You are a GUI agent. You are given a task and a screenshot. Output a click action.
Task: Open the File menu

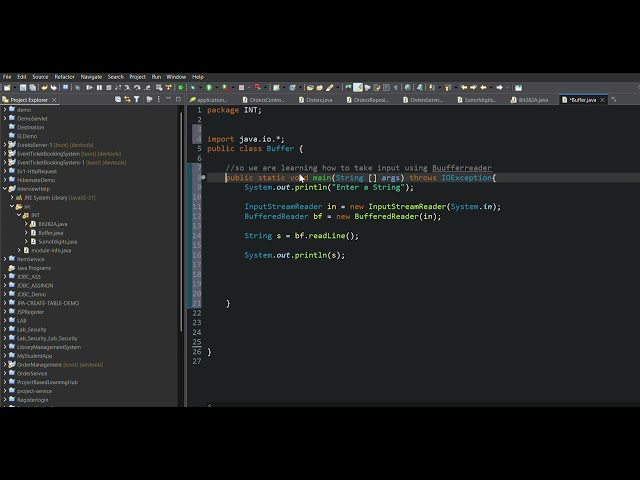[7, 77]
